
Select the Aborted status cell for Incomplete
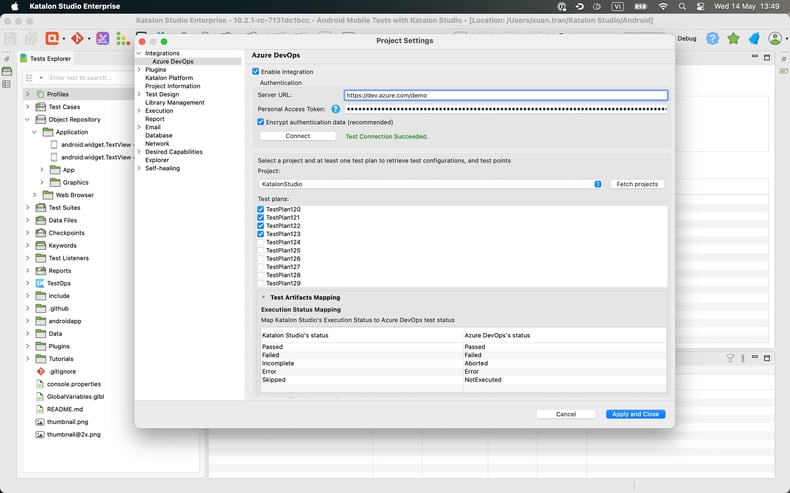pos(565,363)
